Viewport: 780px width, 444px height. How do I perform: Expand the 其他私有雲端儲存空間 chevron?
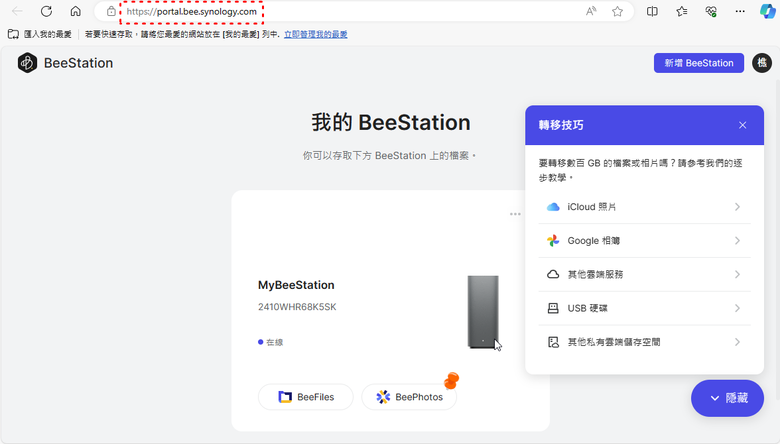pyautogui.click(x=737, y=342)
